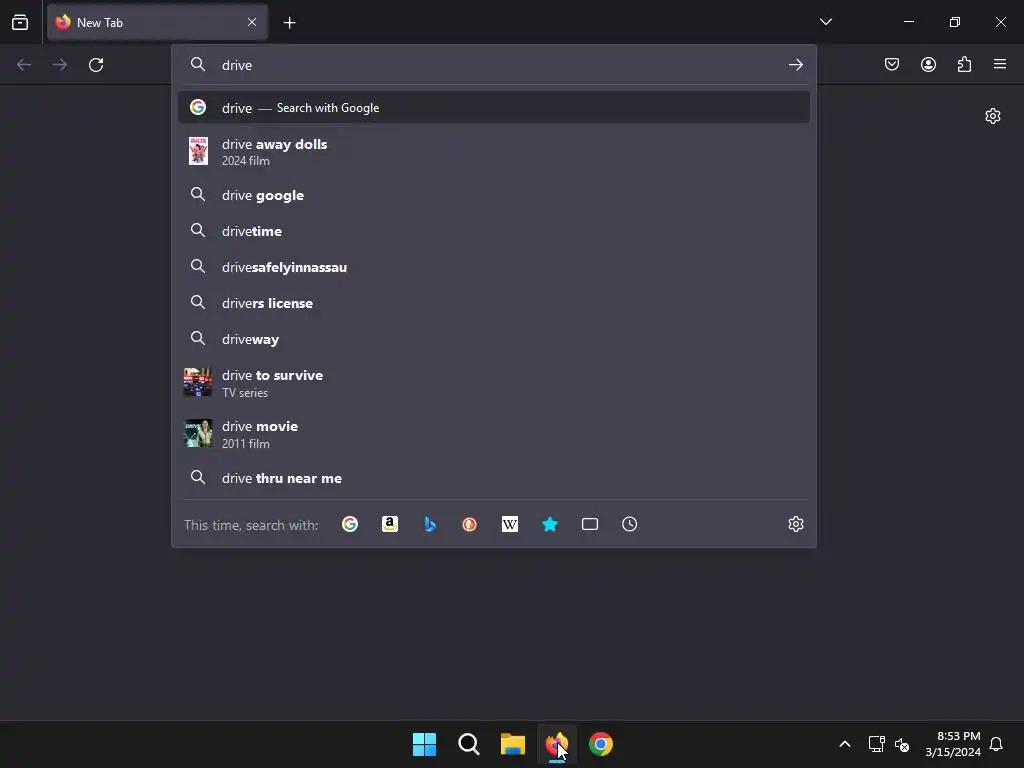Minimize the Firefox window
This screenshot has height=768, width=1024.
[x=908, y=22]
